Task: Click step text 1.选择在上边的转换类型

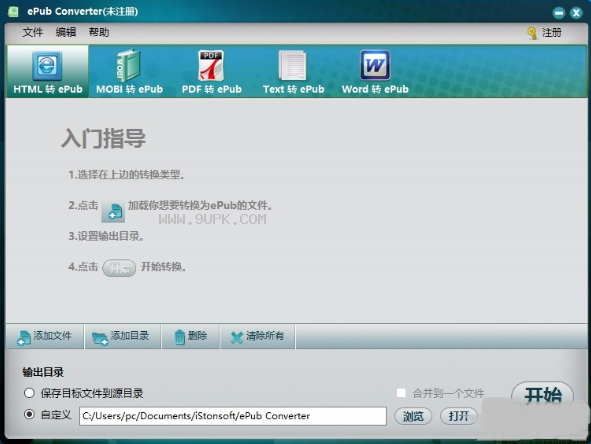Action: coord(126,175)
